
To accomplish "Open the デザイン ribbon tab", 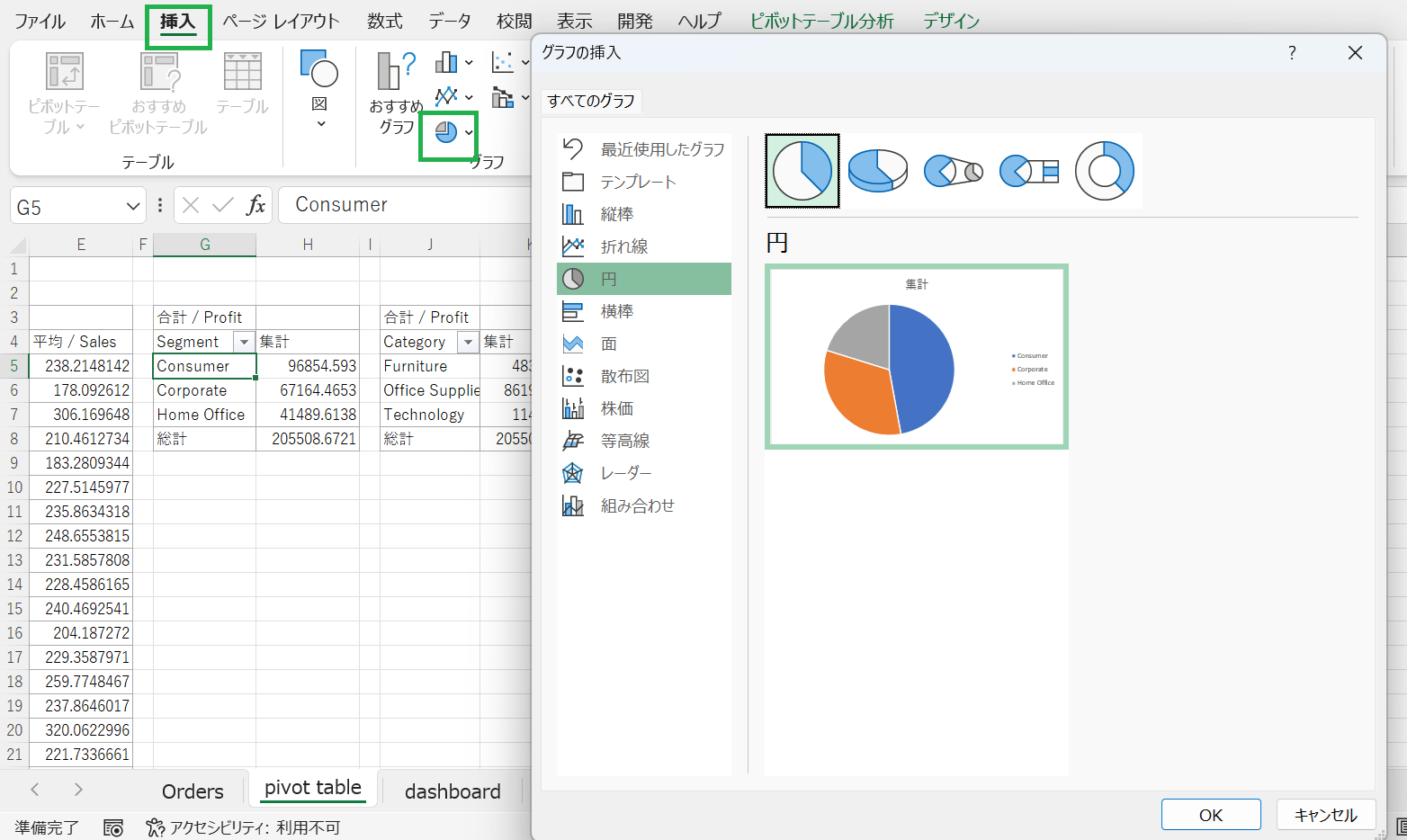I will (952, 21).
